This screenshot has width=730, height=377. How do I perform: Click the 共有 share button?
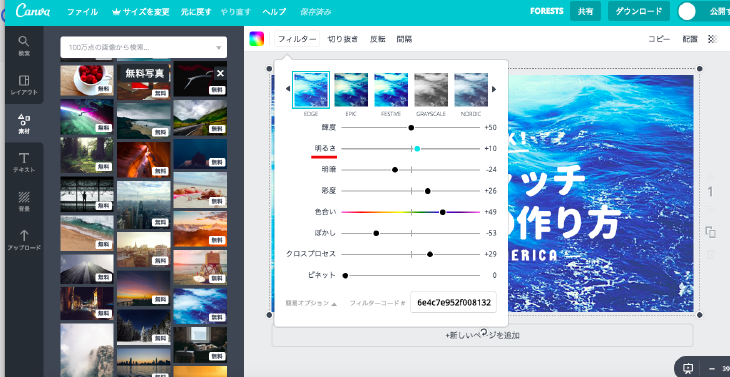(586, 12)
